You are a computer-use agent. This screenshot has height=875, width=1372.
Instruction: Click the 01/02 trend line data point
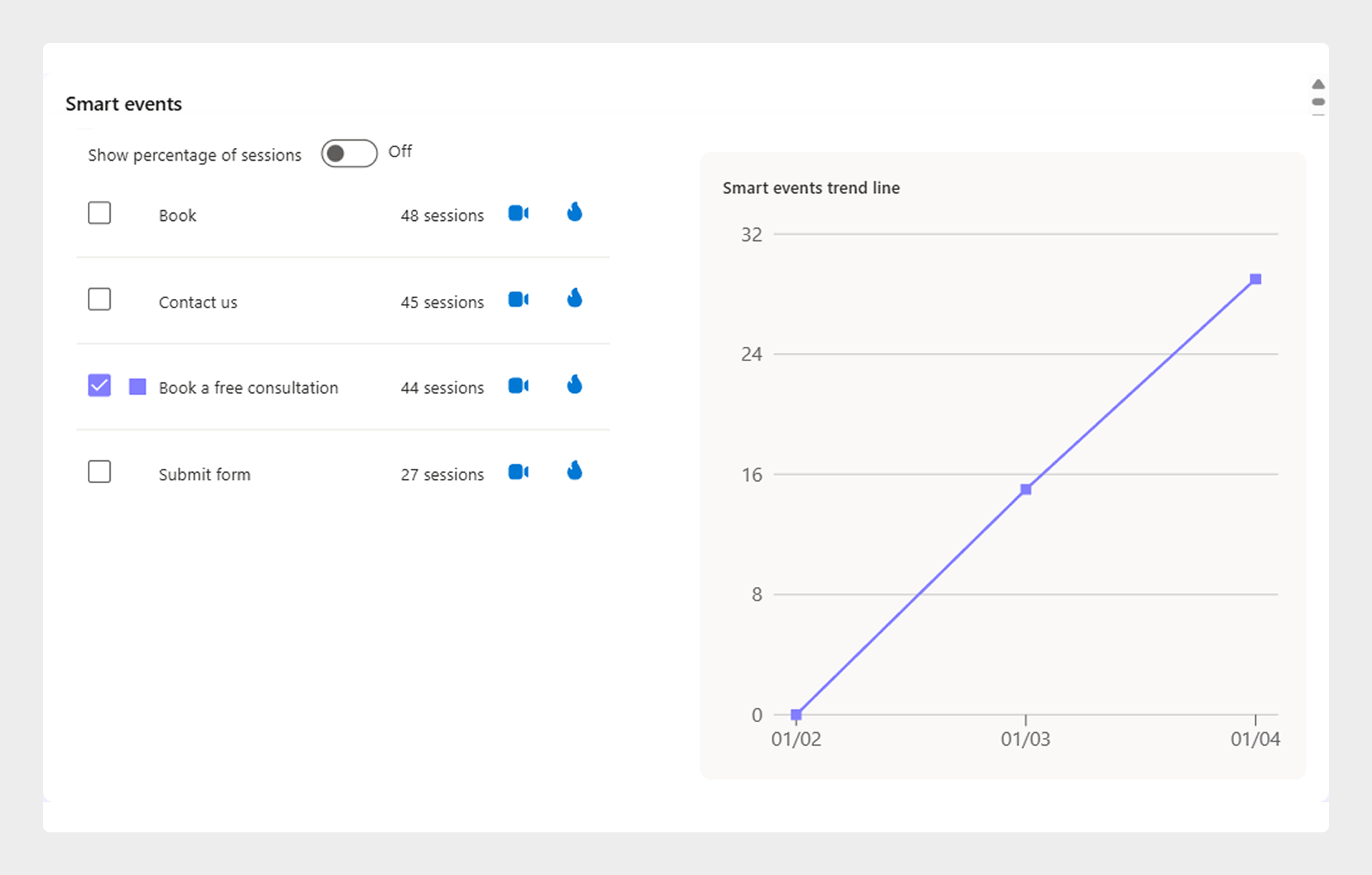pos(796,715)
